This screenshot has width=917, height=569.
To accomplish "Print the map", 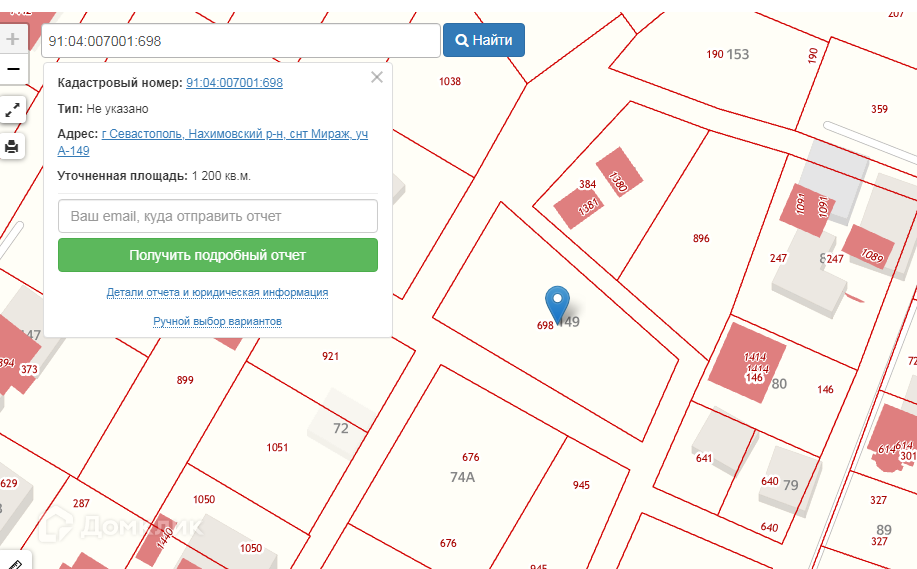I will (13, 147).
